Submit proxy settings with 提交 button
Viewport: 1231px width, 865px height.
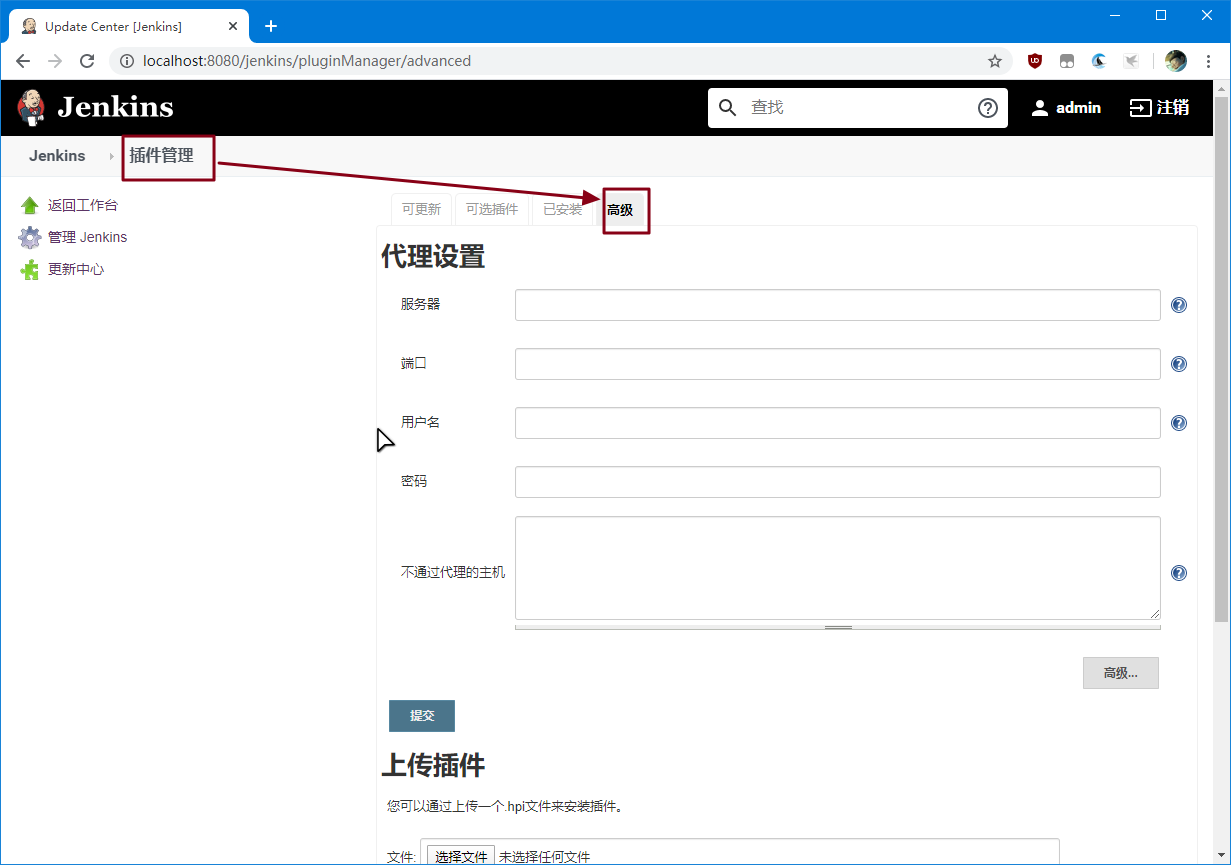point(422,716)
